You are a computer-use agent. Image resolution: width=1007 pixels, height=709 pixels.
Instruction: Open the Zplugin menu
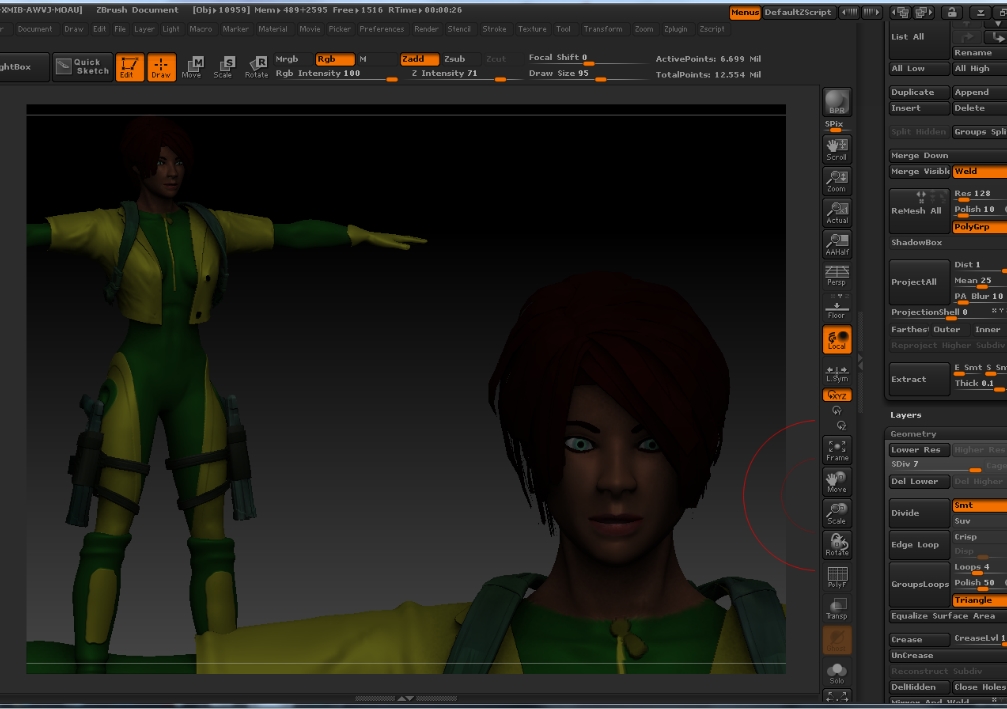[675, 29]
